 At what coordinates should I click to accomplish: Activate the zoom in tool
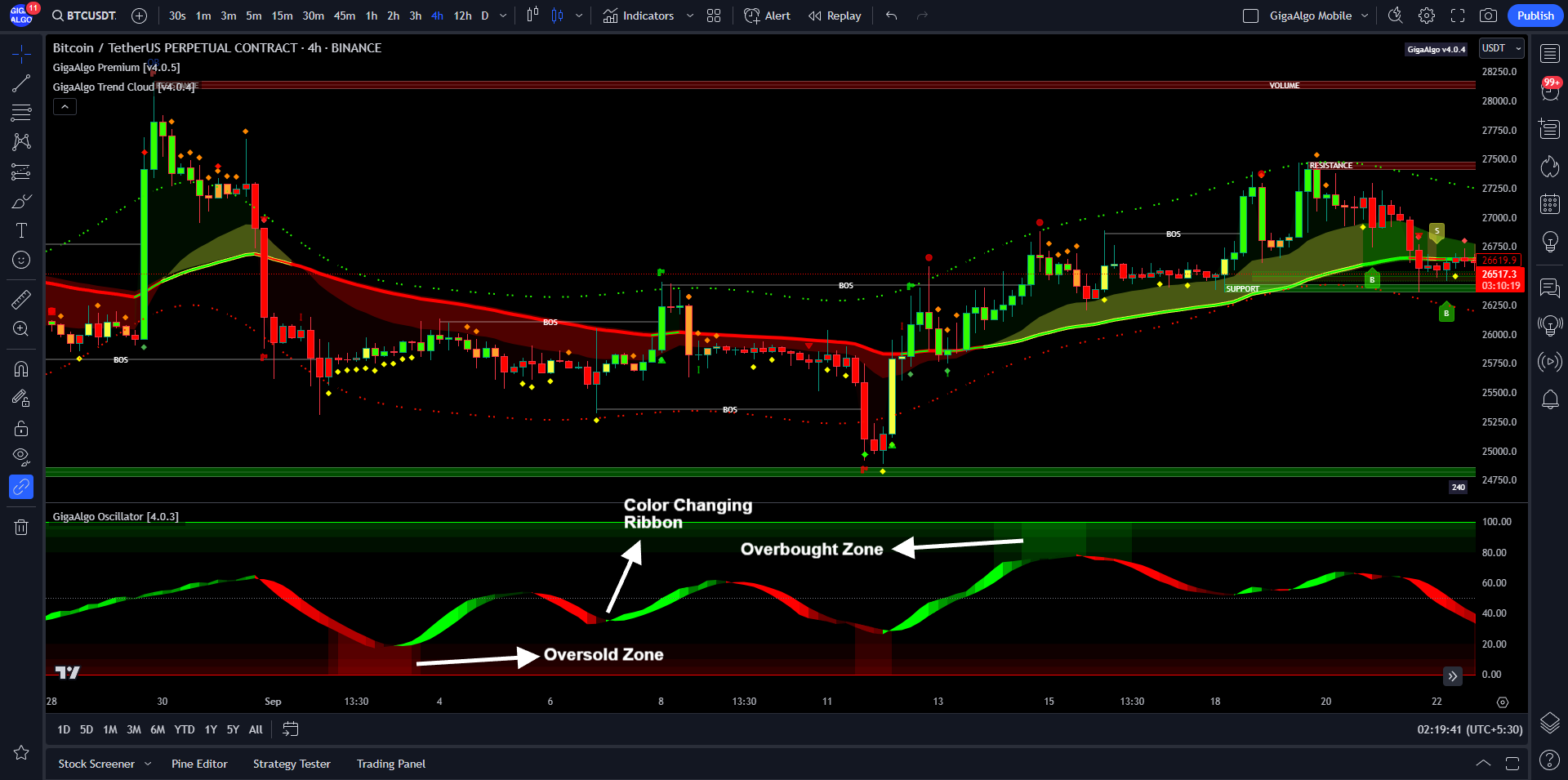point(21,329)
